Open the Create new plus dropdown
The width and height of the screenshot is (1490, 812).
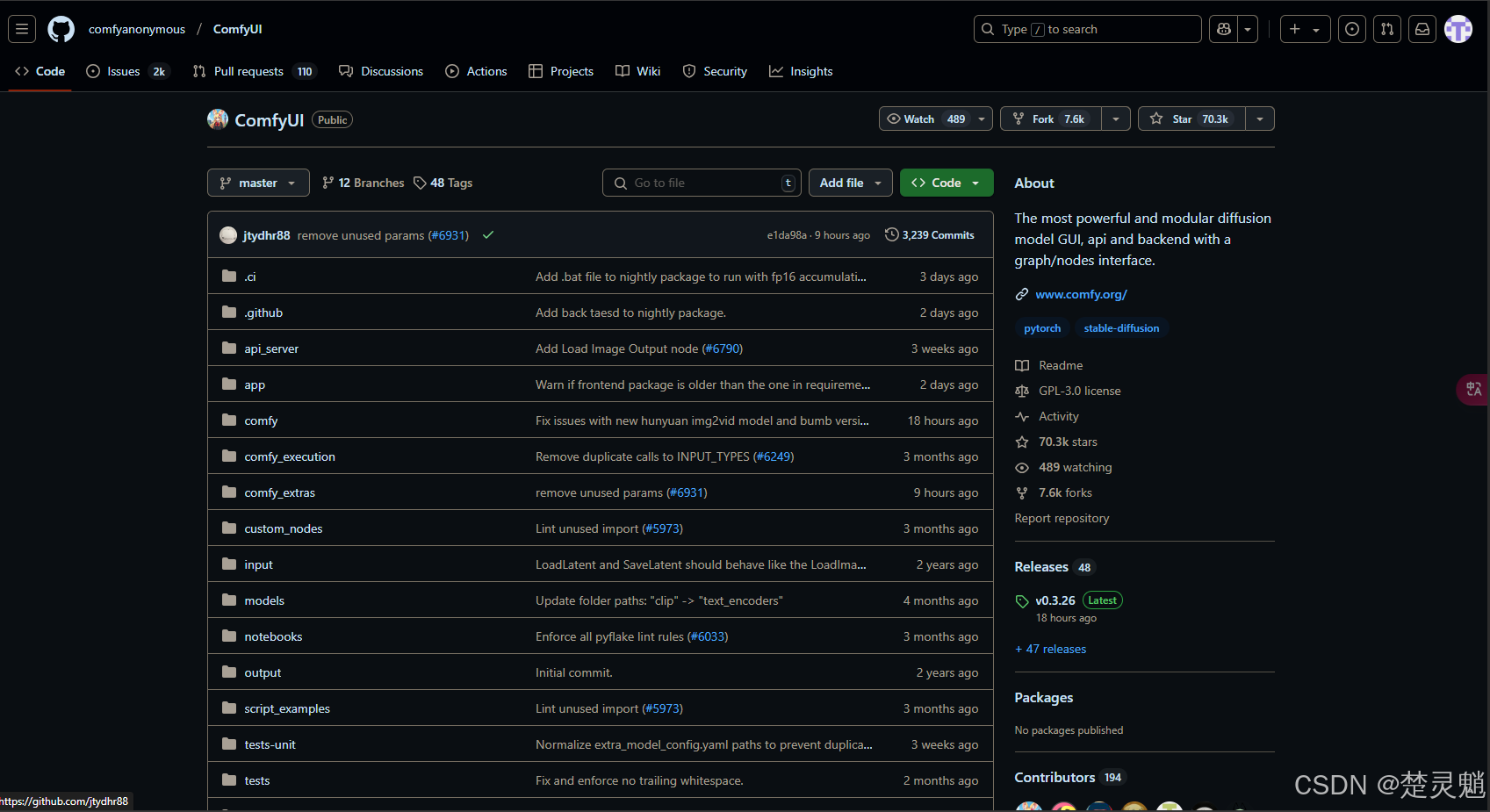pos(1305,29)
